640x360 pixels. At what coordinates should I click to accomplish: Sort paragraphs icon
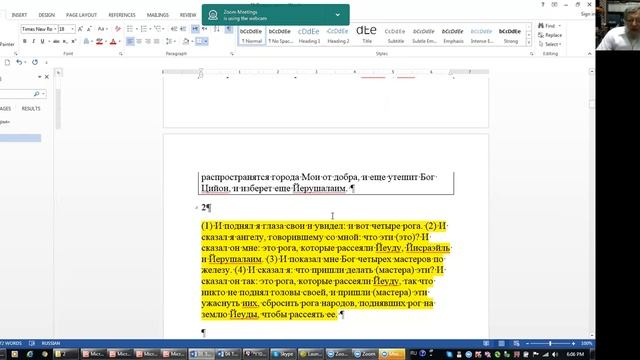pyautogui.click(x=217, y=29)
